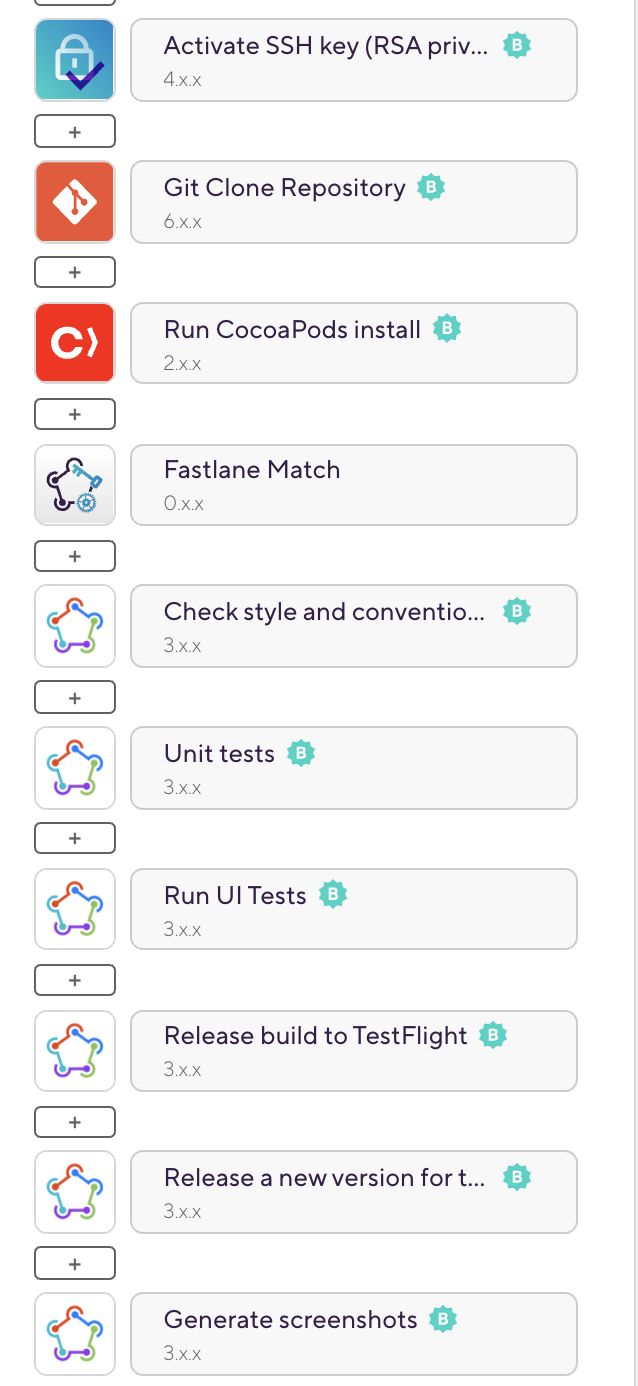
Task: Click the SSH key padlock icon
Action: click(75, 60)
